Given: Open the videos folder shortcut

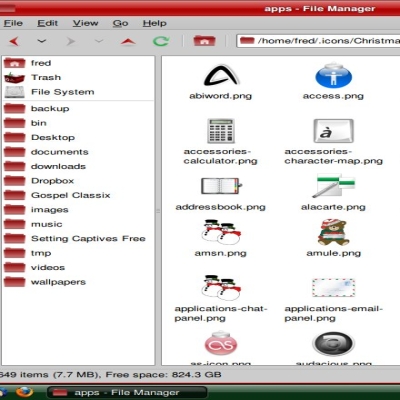Looking at the screenshot, I should (78, 267).
